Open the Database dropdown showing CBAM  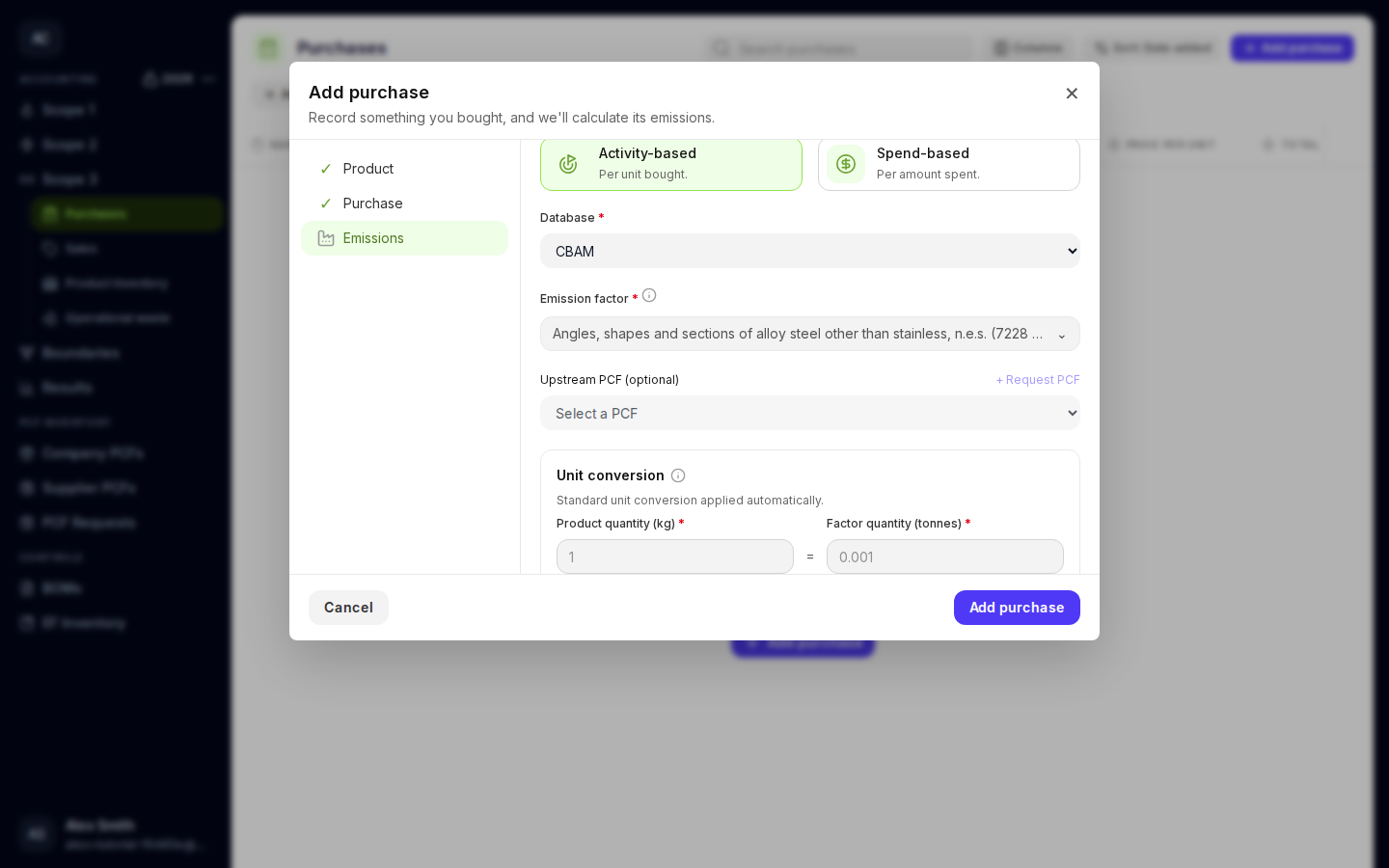810,251
